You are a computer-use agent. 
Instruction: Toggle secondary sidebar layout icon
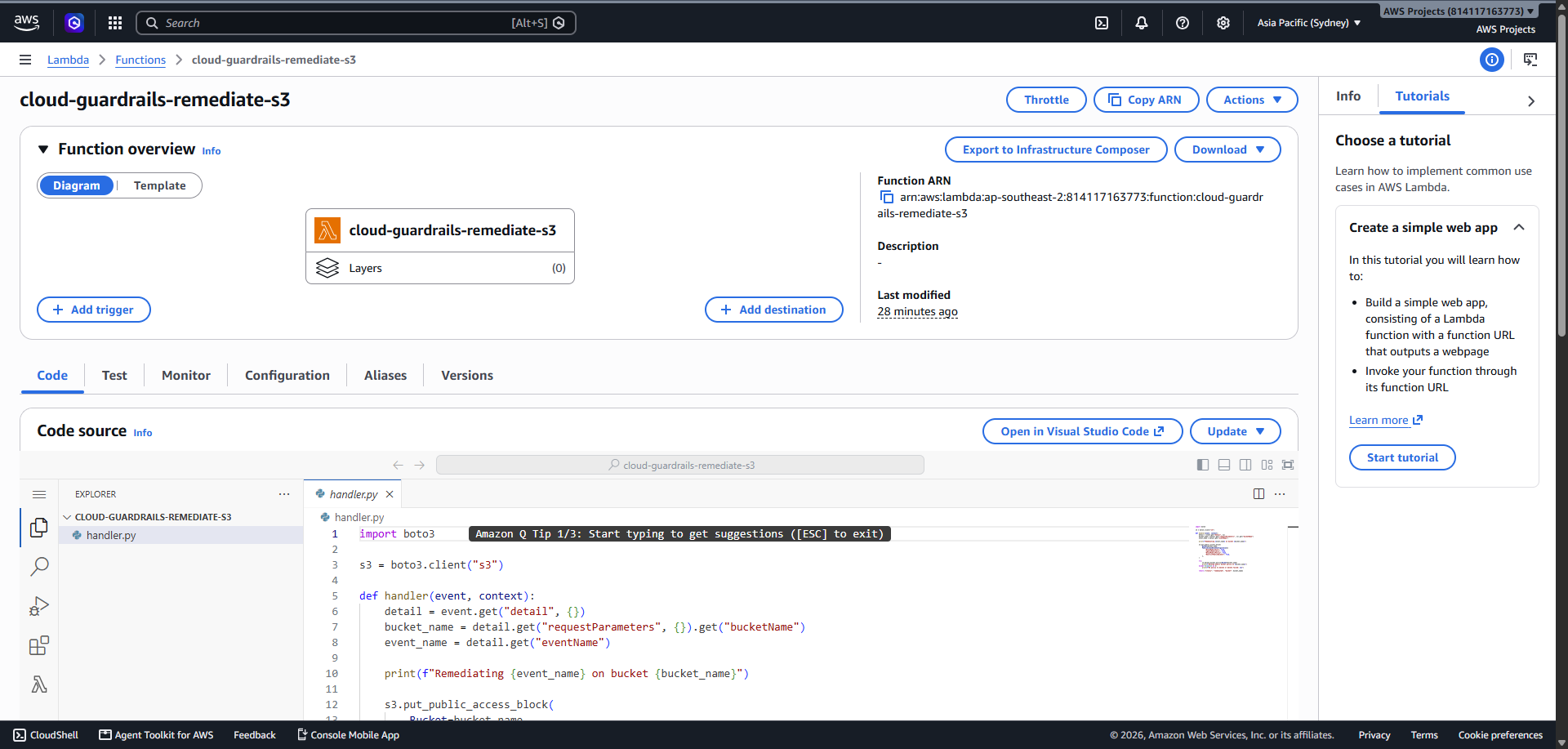[1245, 465]
